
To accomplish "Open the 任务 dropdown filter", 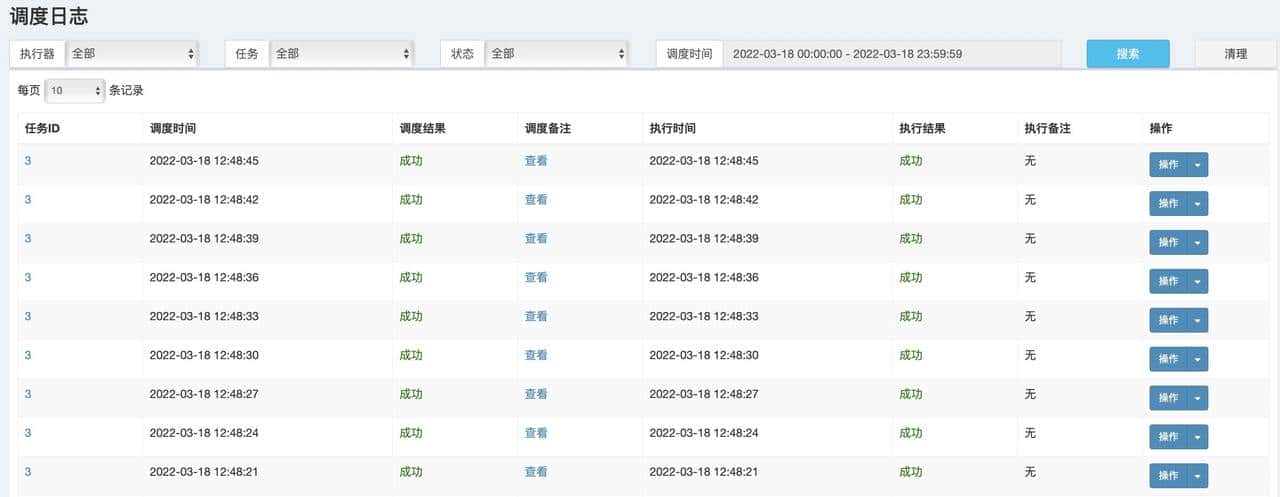I will [341, 54].
